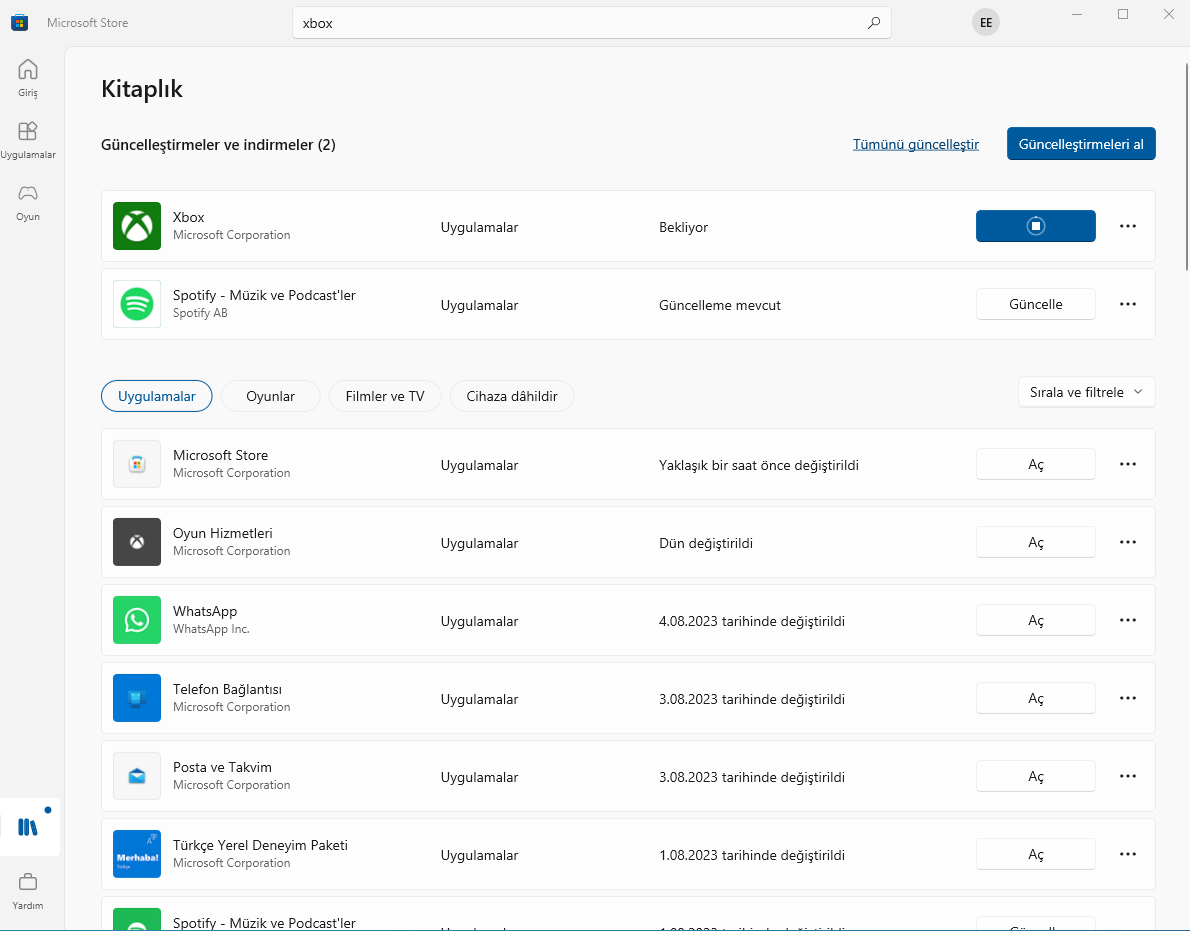Screen dimensions: 1190x931
Task: Open more options for Xbox
Action: click(x=1128, y=226)
